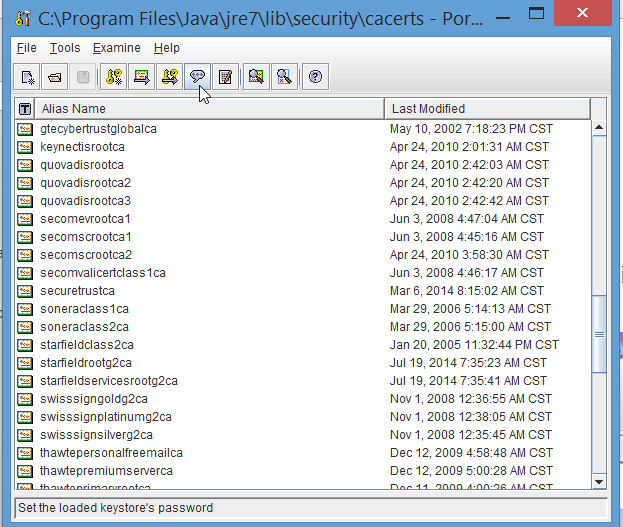Click the Import Key Pair toolbar icon

pyautogui.click(x=170, y=77)
